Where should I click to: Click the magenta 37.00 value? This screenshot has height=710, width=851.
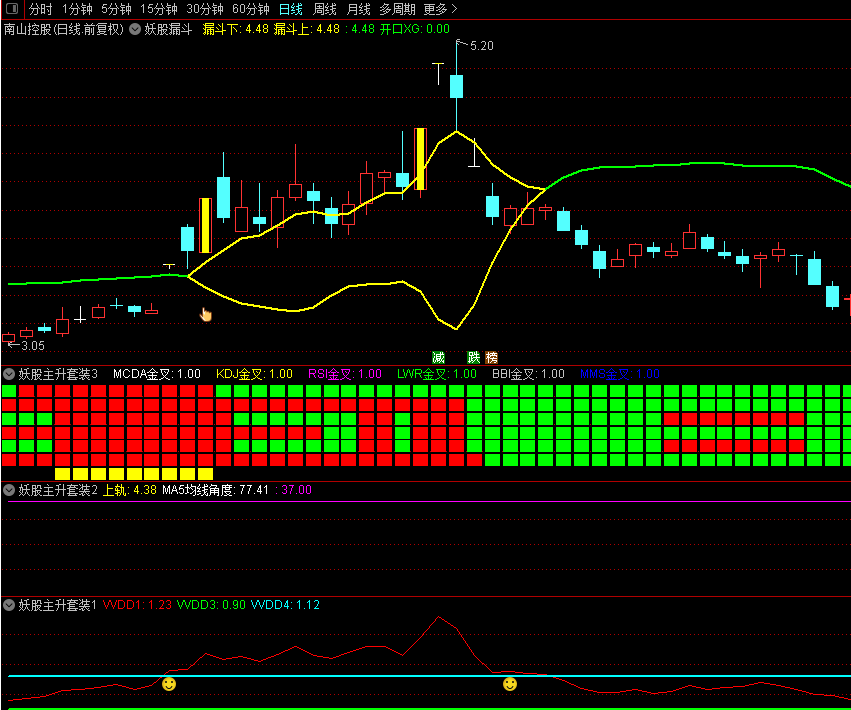pyautogui.click(x=297, y=490)
